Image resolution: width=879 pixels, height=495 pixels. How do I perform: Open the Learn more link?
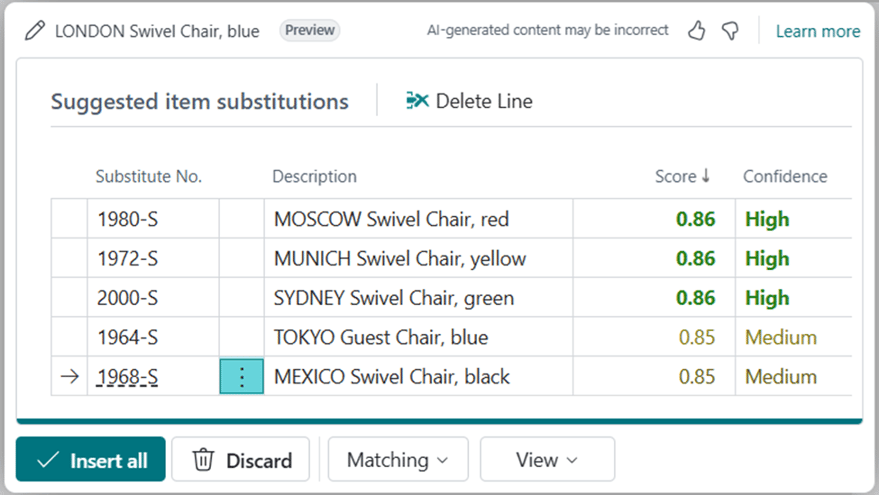pyautogui.click(x=817, y=31)
